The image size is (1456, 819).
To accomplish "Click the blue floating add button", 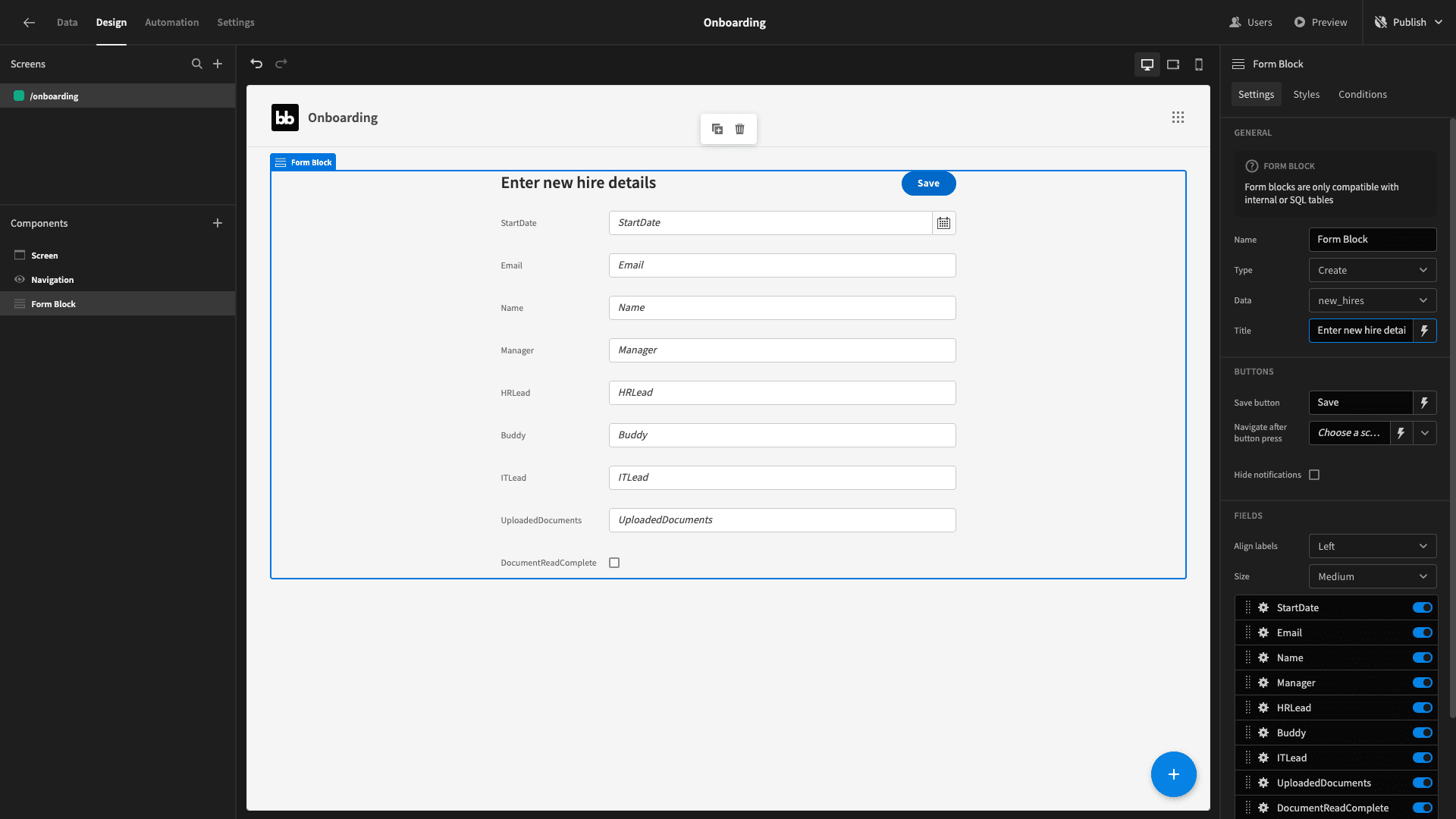I will pyautogui.click(x=1173, y=774).
